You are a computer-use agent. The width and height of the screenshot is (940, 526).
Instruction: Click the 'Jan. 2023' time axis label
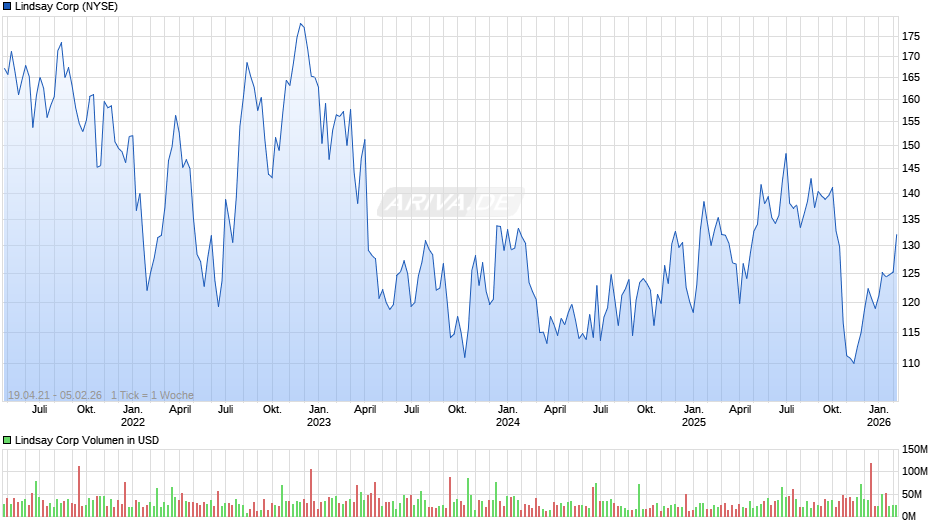click(x=318, y=416)
